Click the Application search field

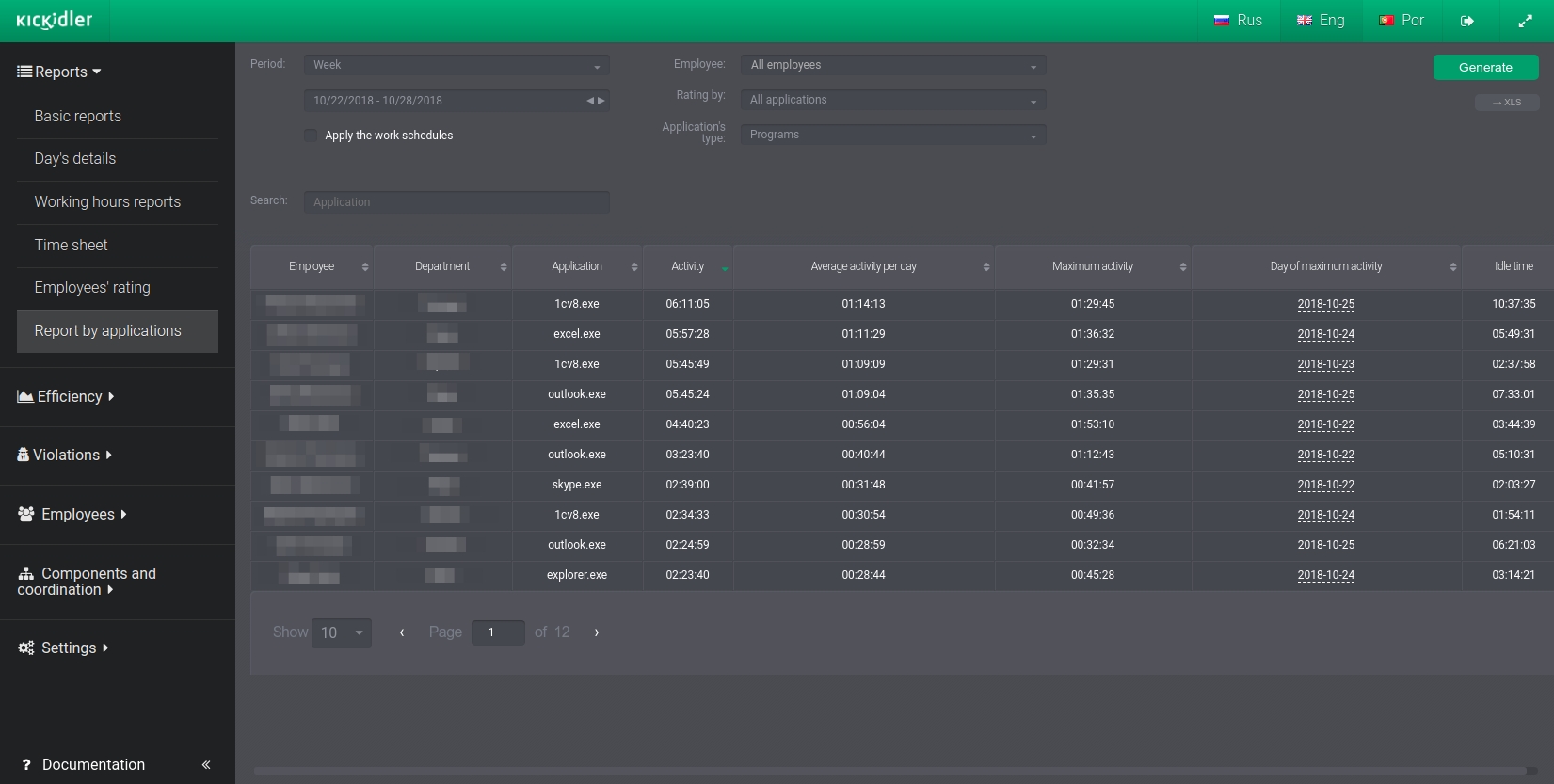click(x=457, y=202)
